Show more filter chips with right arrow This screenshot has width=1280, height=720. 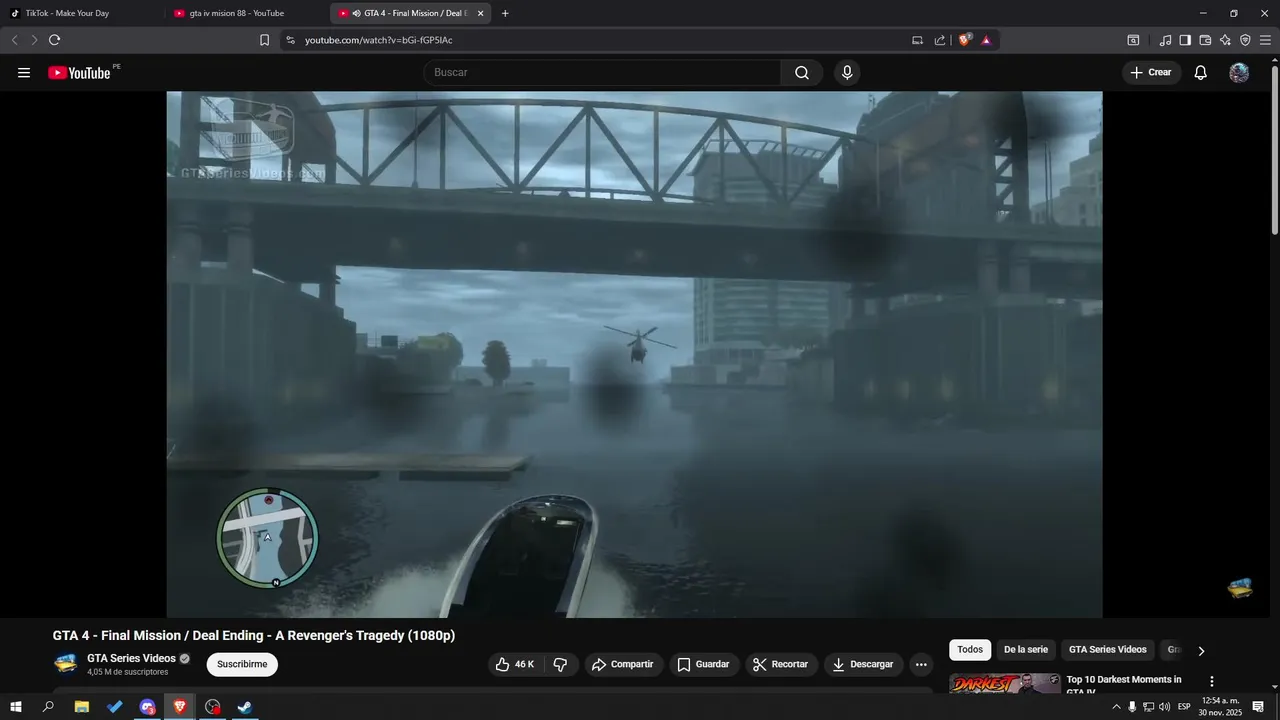point(1201,651)
